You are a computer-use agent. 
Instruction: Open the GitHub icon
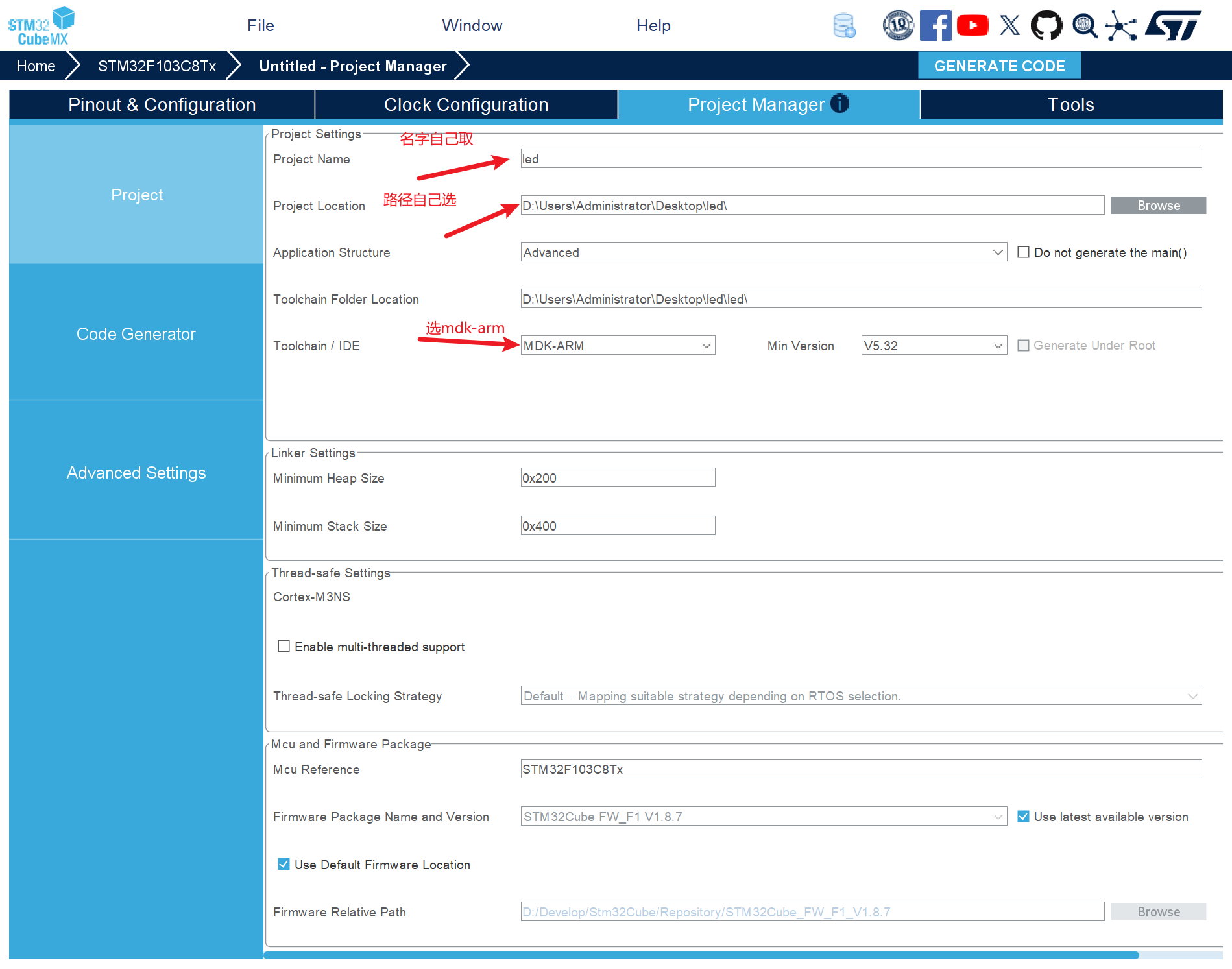point(1046,26)
